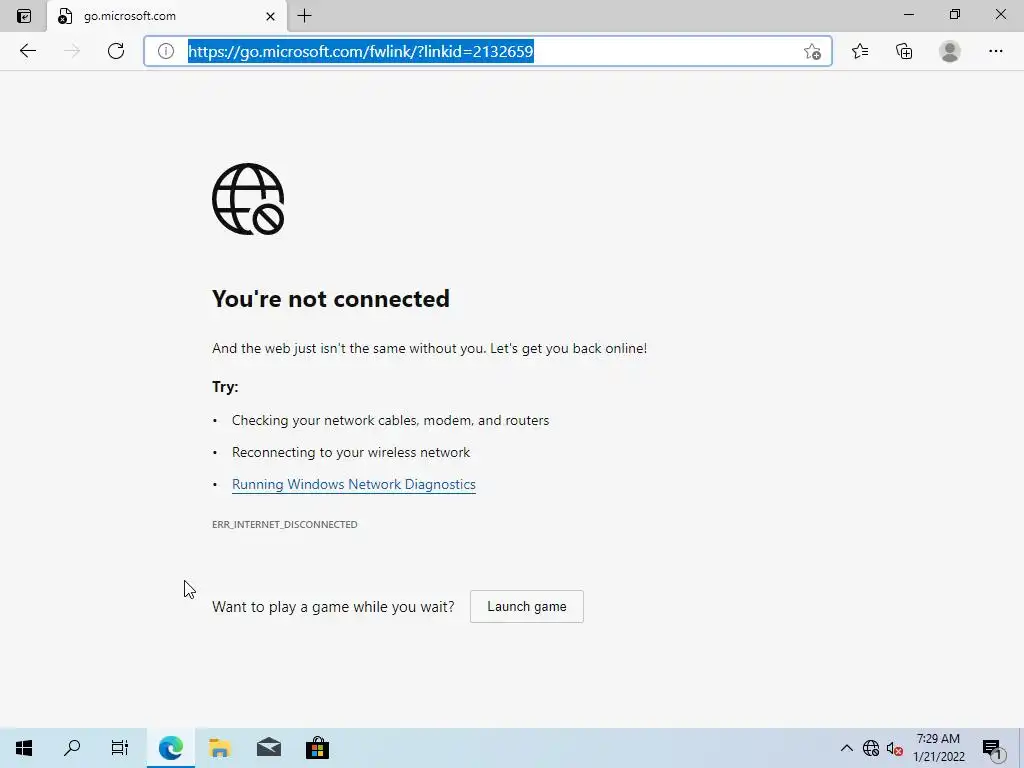Click the ERR_INTERNET_DISCONNECTED error code
This screenshot has width=1024, height=768.
click(x=285, y=524)
